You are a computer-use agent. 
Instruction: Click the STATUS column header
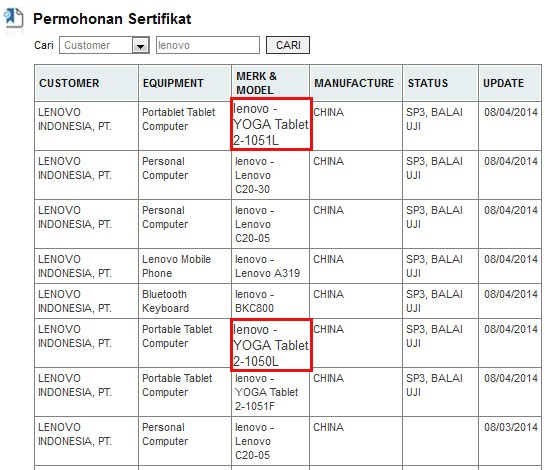tap(440, 83)
